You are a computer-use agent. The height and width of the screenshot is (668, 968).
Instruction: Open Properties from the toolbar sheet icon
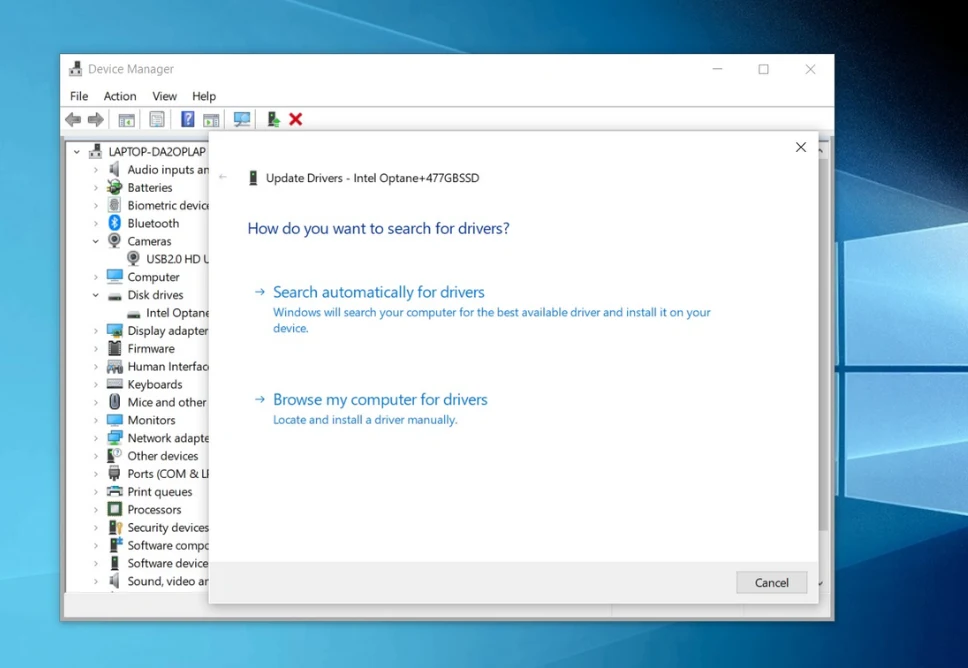157,119
